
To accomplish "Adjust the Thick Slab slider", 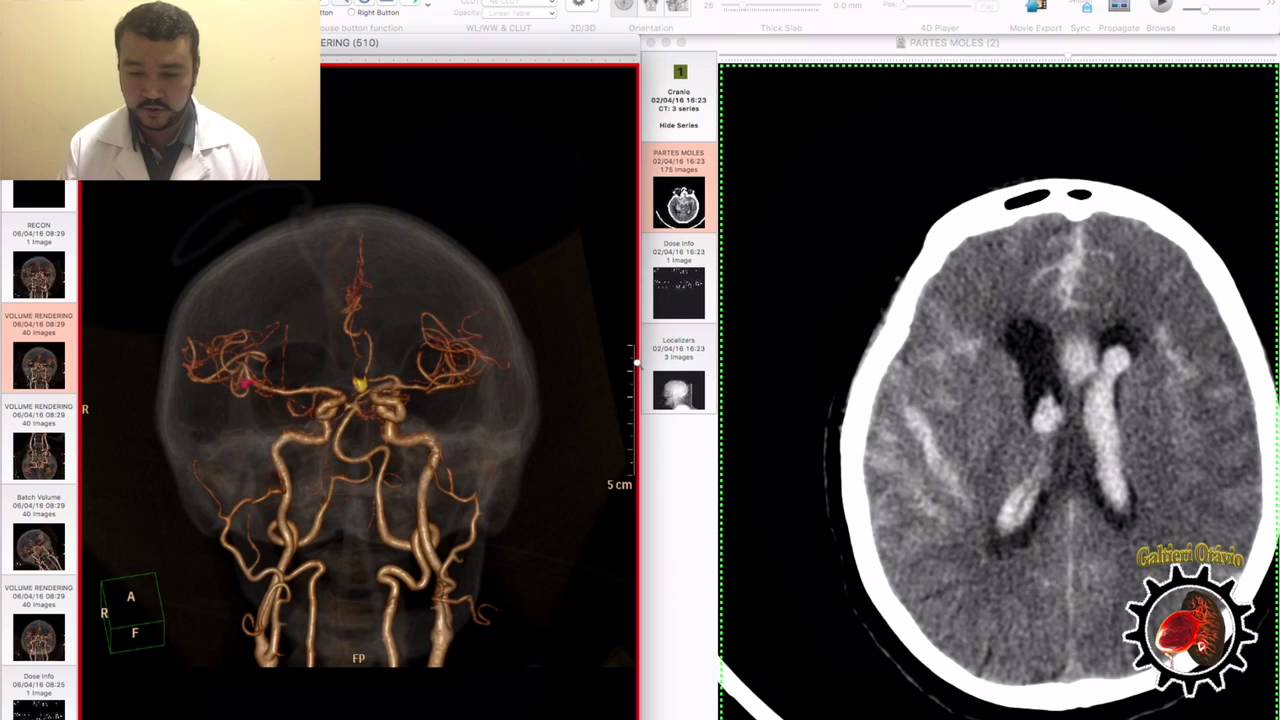I will click(770, 6).
